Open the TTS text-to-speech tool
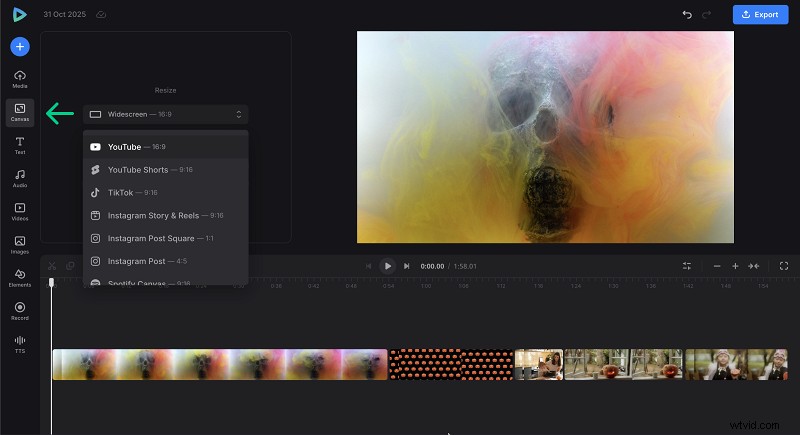Viewport: 800px width, 435px height. coord(20,343)
